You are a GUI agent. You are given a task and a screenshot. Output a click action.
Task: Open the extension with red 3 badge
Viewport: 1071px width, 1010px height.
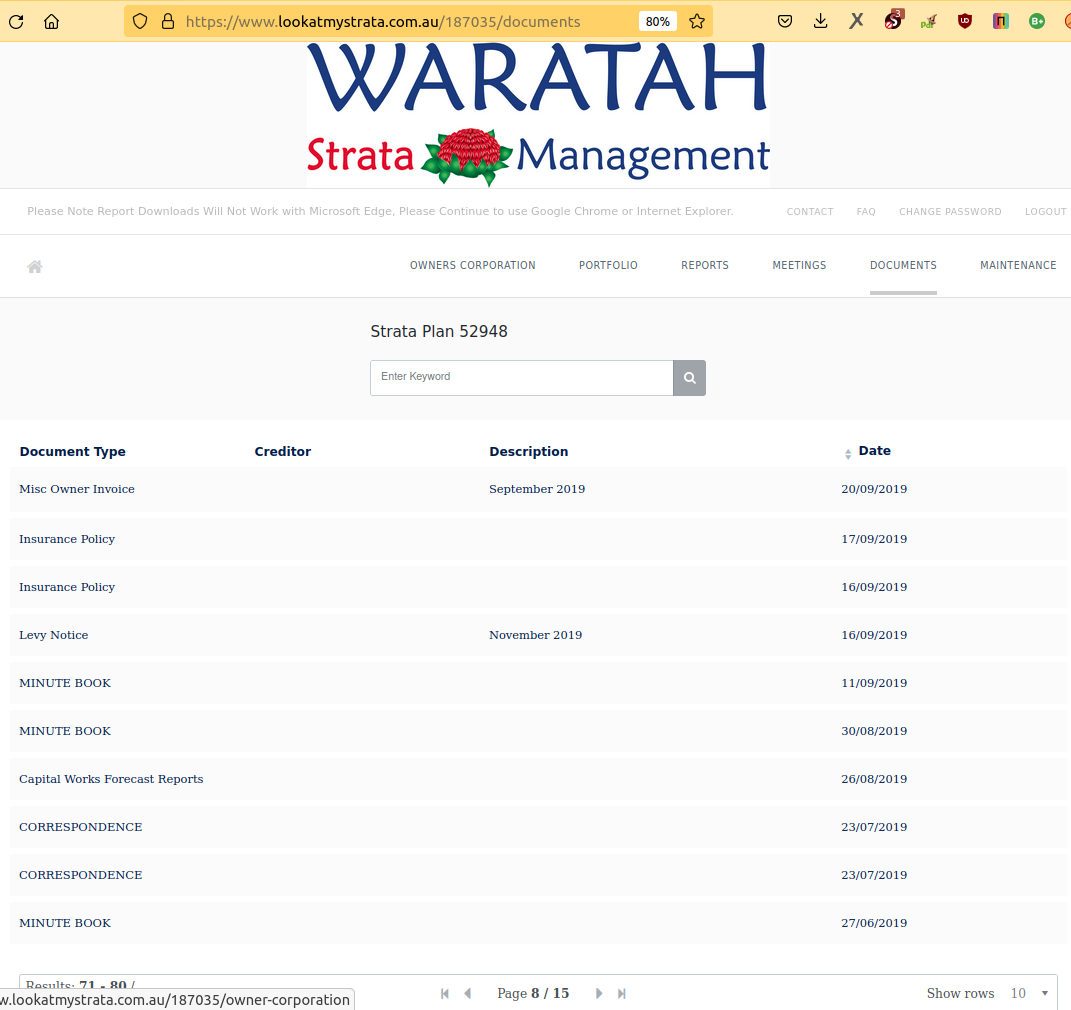pos(893,20)
